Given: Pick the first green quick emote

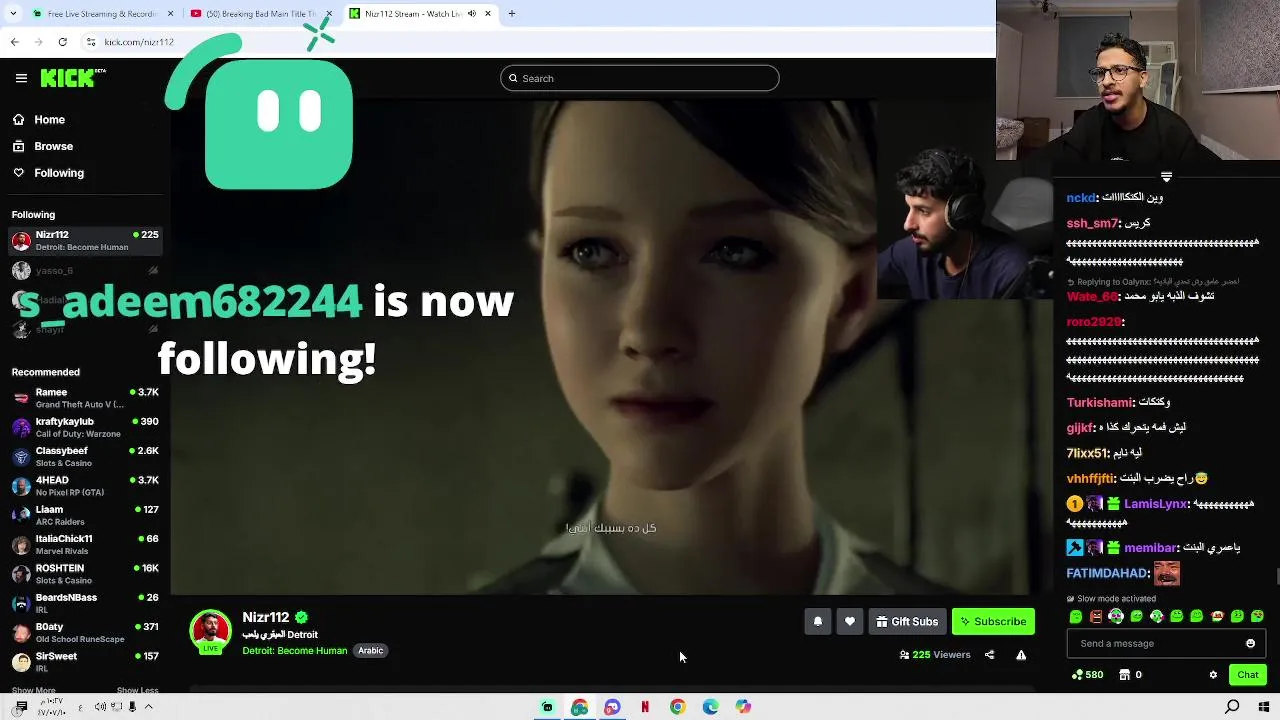Looking at the screenshot, I should pyautogui.click(x=1076, y=617).
